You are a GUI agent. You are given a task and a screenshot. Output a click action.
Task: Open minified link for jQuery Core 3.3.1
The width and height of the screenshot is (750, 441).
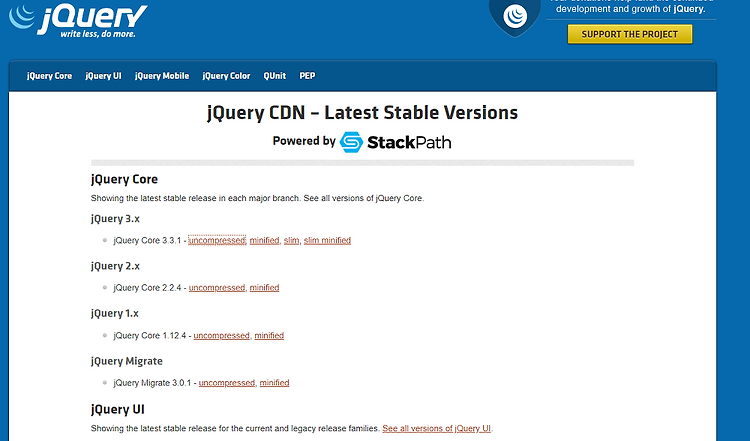click(x=265, y=240)
